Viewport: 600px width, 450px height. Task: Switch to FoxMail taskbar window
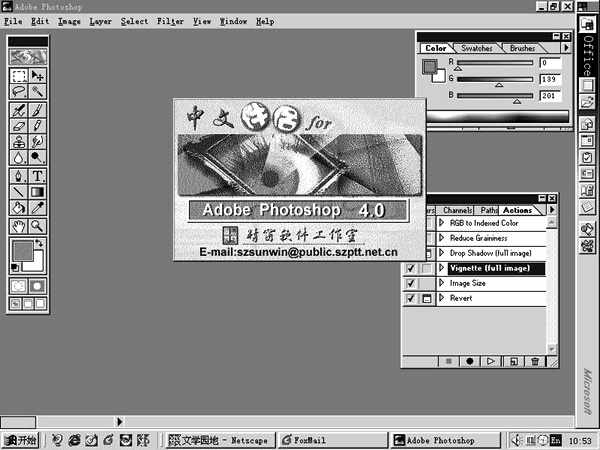[x=333, y=440]
